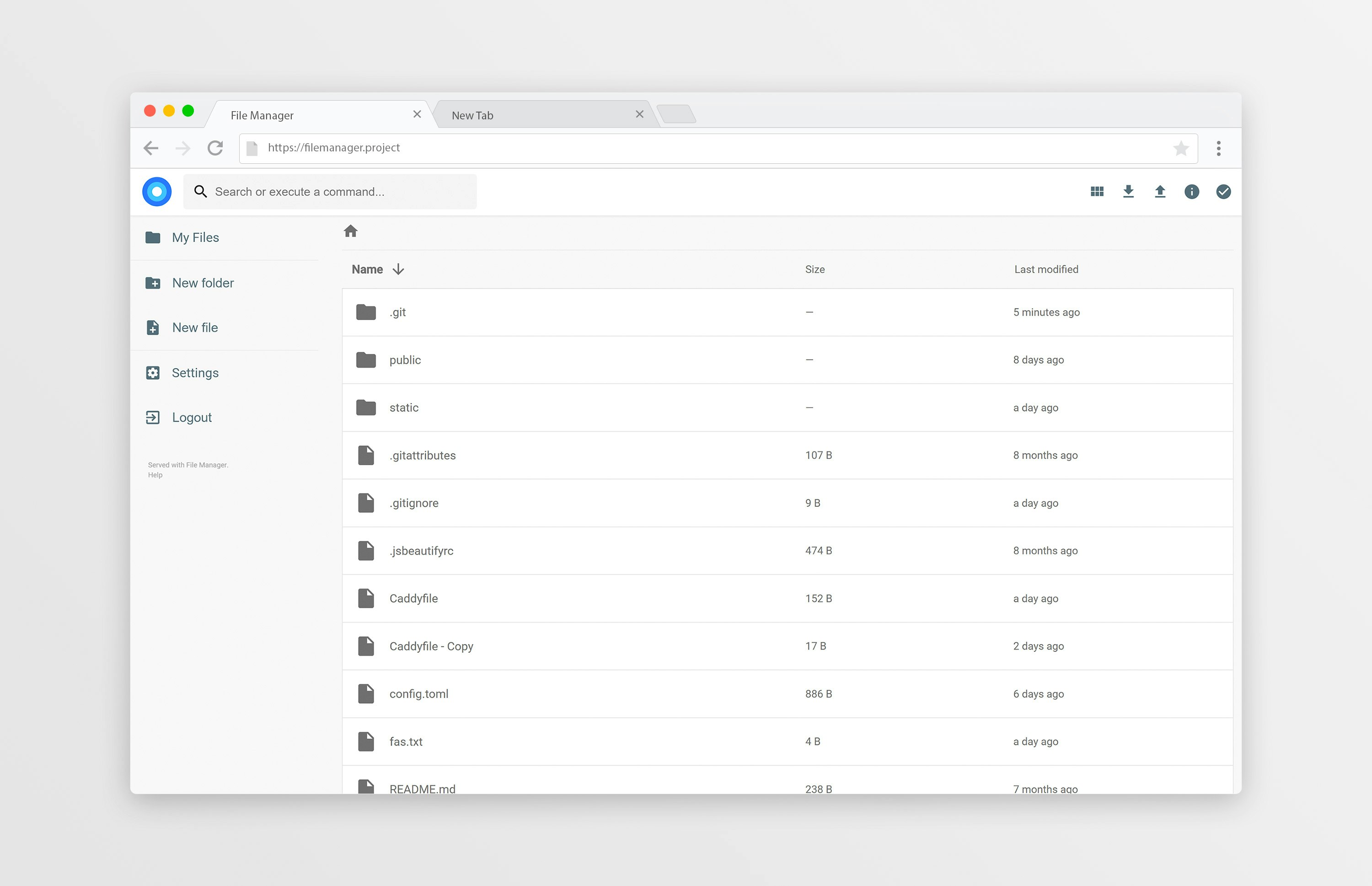Open the public folder
This screenshot has width=1372, height=886.
pos(405,360)
